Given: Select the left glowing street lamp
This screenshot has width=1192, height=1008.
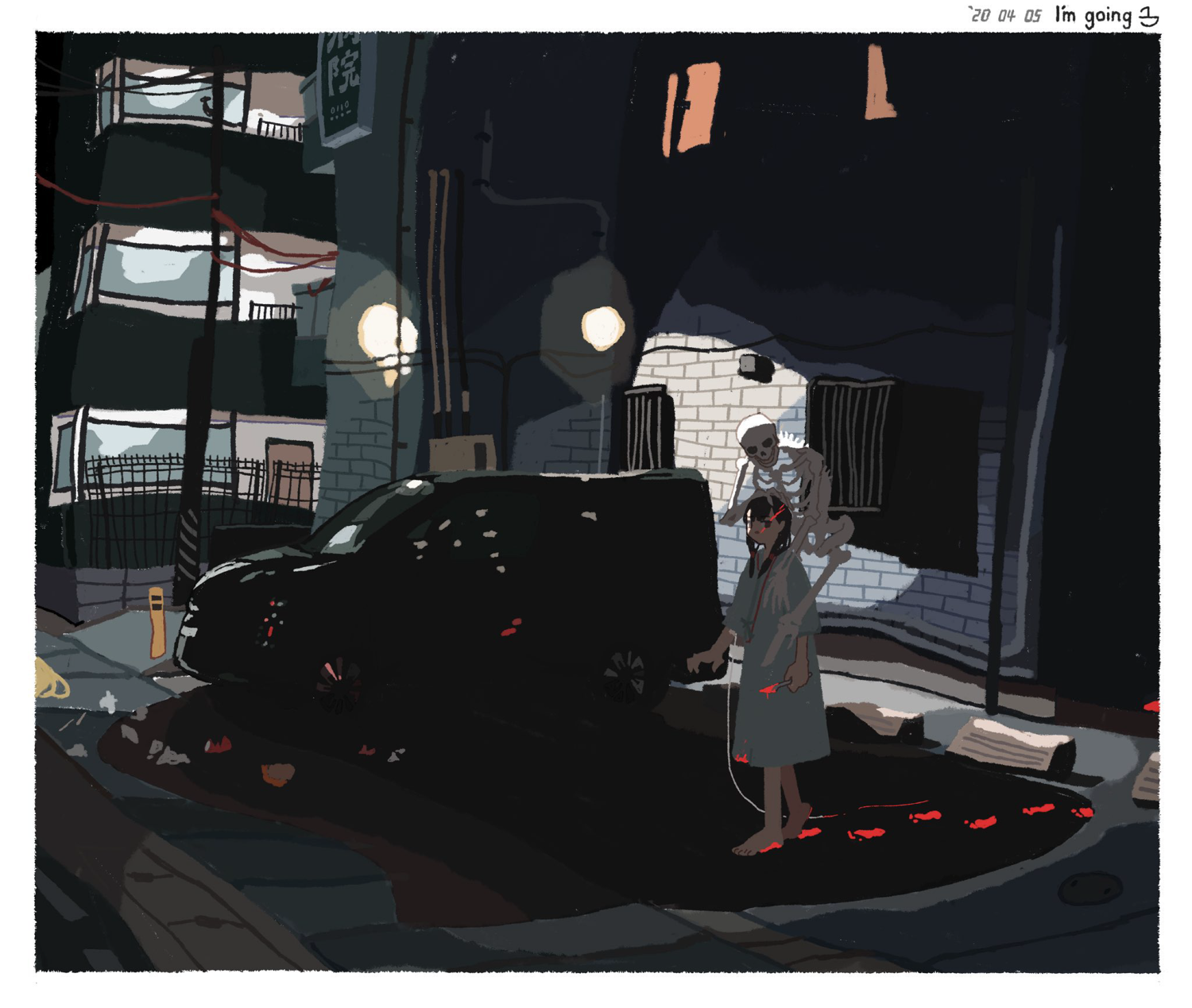Looking at the screenshot, I should tap(386, 333).
